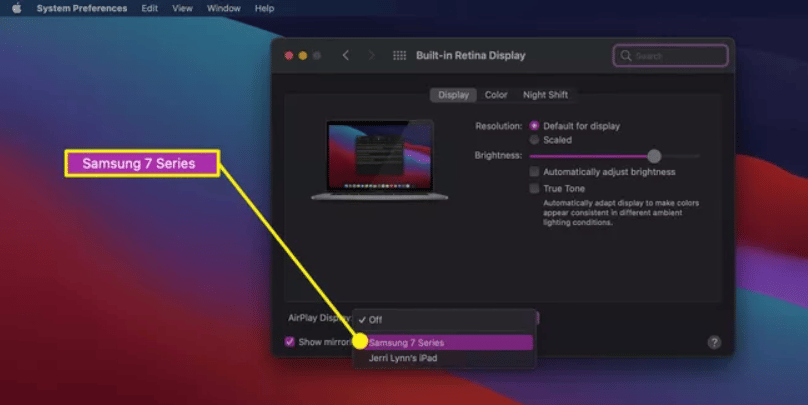Switch to the Display tab

click(453, 95)
